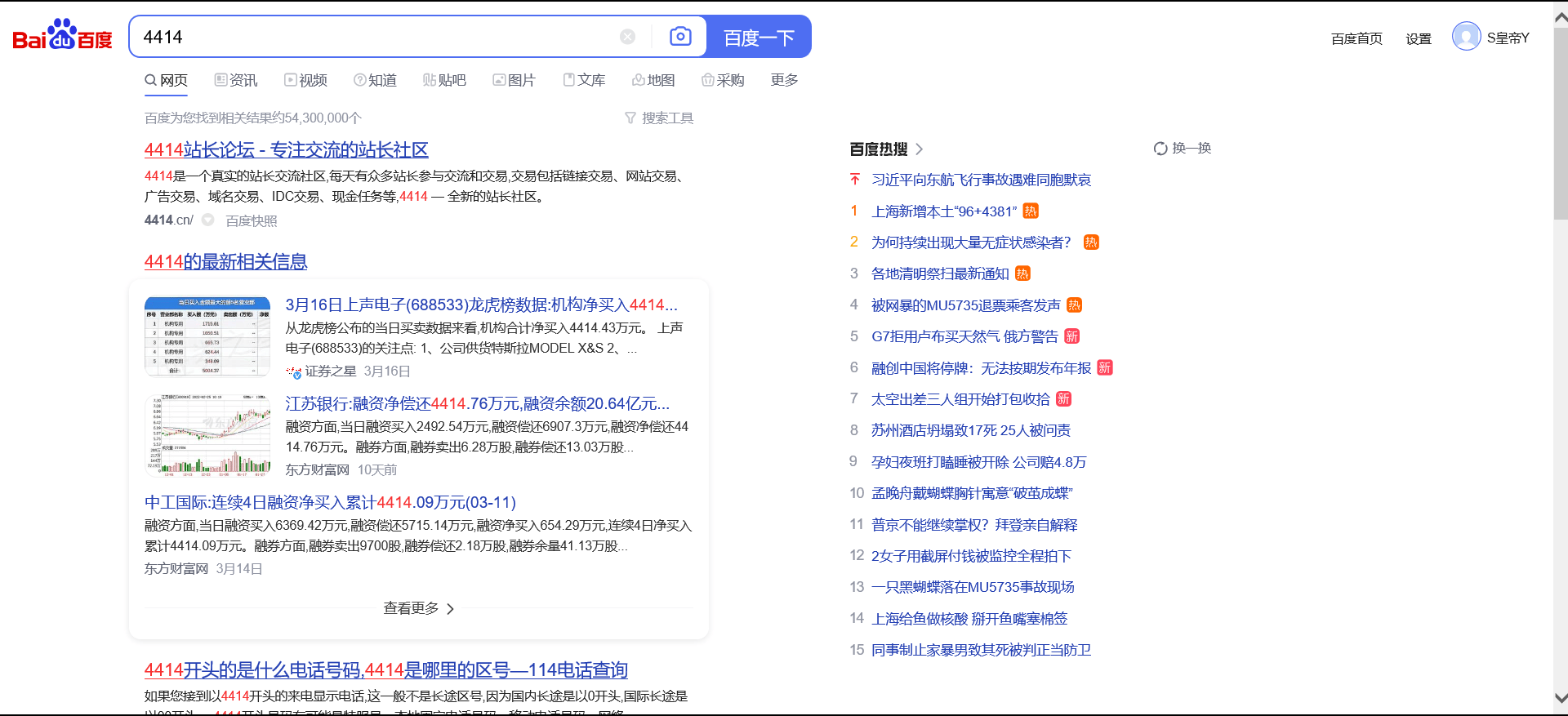This screenshot has width=1568, height=716.
Task: Open camera image search
Action: coord(680,37)
